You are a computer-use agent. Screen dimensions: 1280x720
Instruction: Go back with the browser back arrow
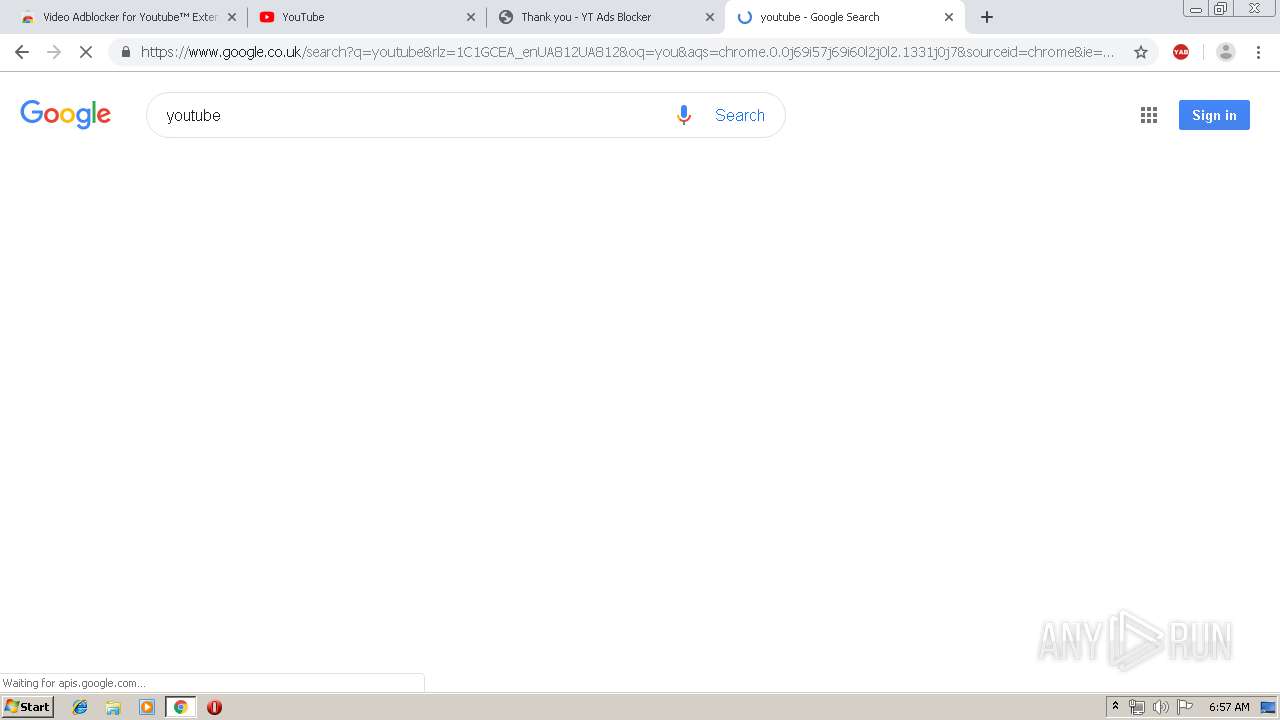click(22, 52)
